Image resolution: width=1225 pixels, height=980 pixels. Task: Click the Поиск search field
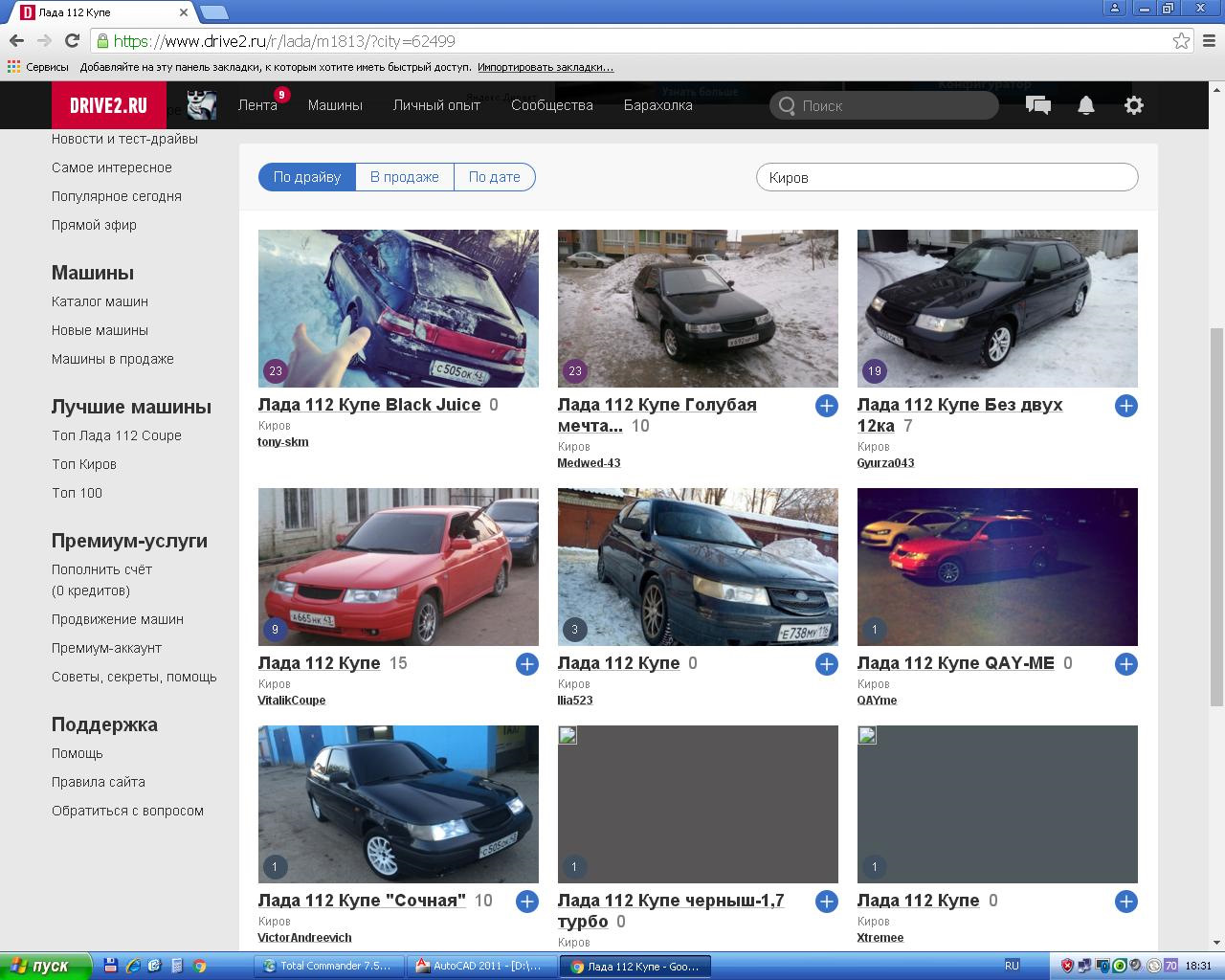pos(884,105)
